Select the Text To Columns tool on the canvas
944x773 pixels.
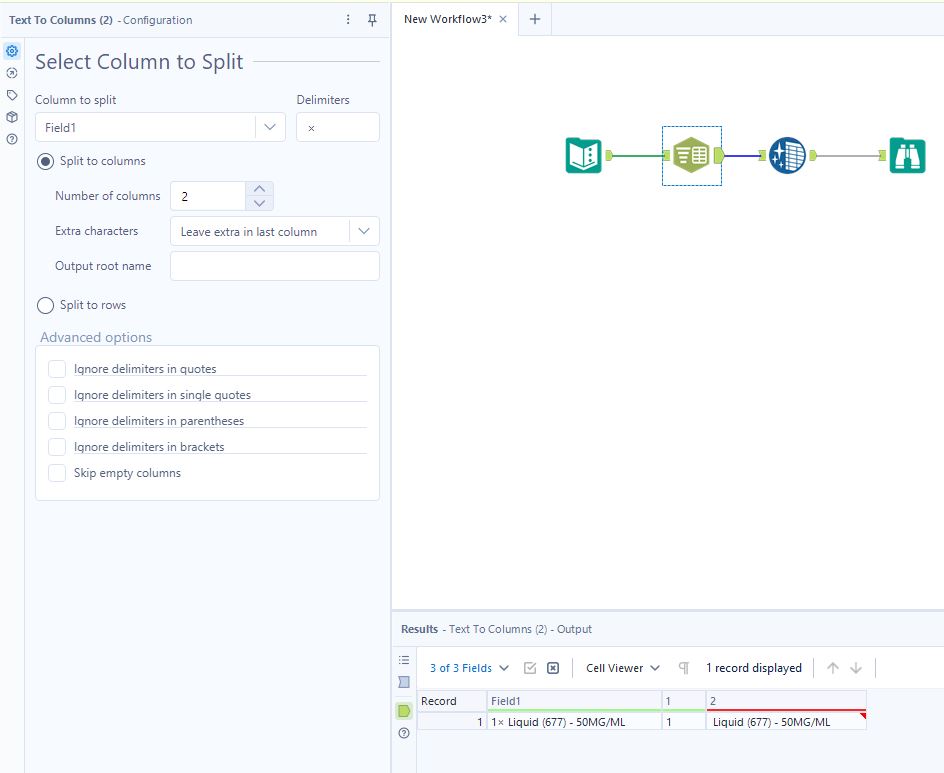(x=691, y=156)
